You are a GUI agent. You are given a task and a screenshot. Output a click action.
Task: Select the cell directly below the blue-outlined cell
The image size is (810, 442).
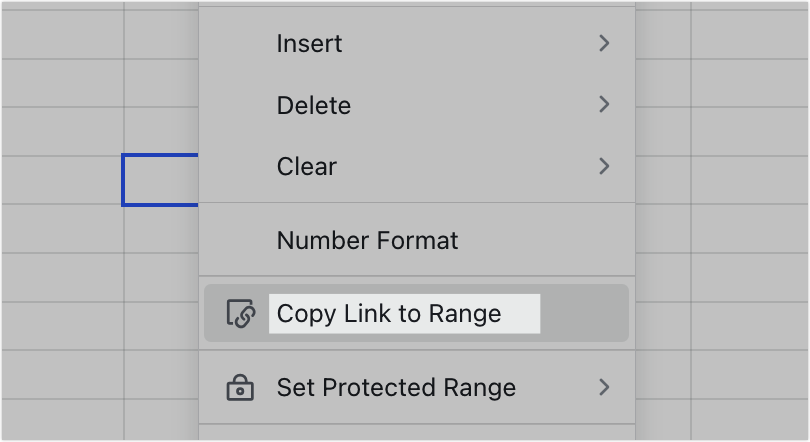pos(161,229)
